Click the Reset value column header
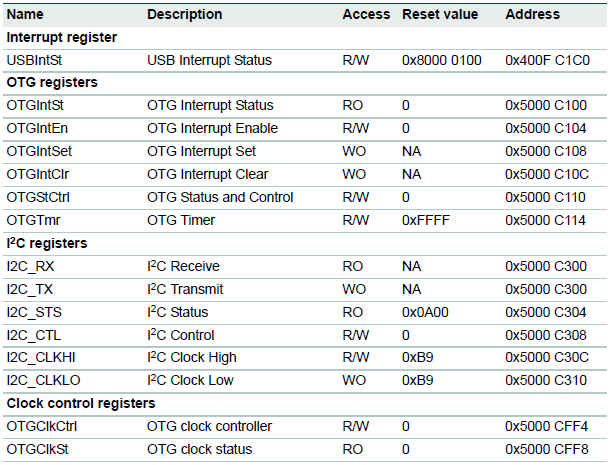 click(440, 14)
